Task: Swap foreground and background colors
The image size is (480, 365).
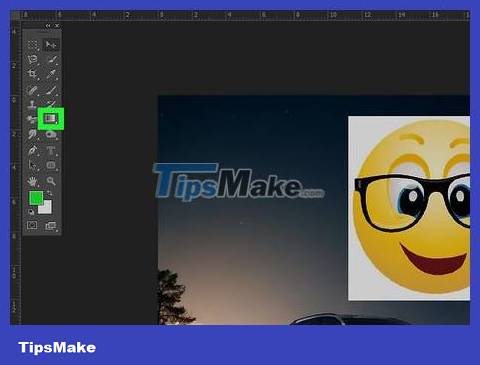Action: (50, 193)
